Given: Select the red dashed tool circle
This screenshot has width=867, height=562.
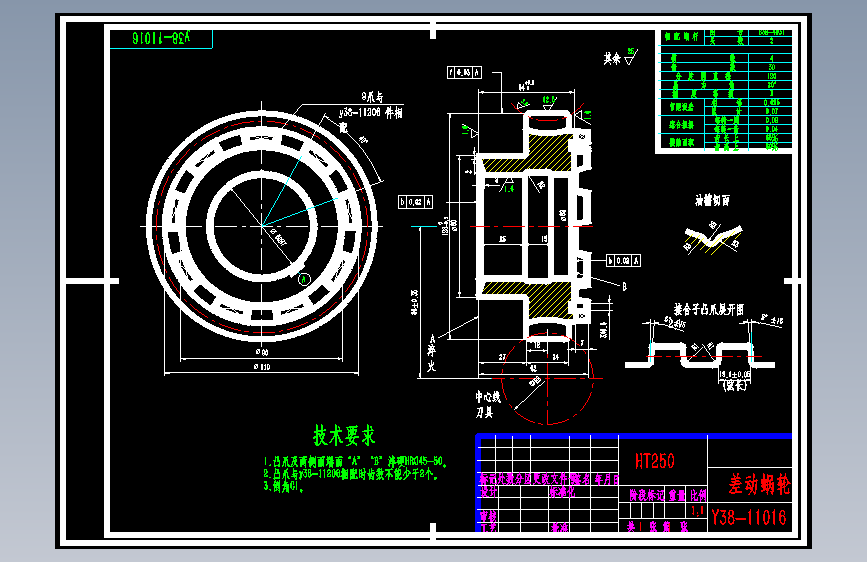Looking at the screenshot, I should [x=547, y=379].
